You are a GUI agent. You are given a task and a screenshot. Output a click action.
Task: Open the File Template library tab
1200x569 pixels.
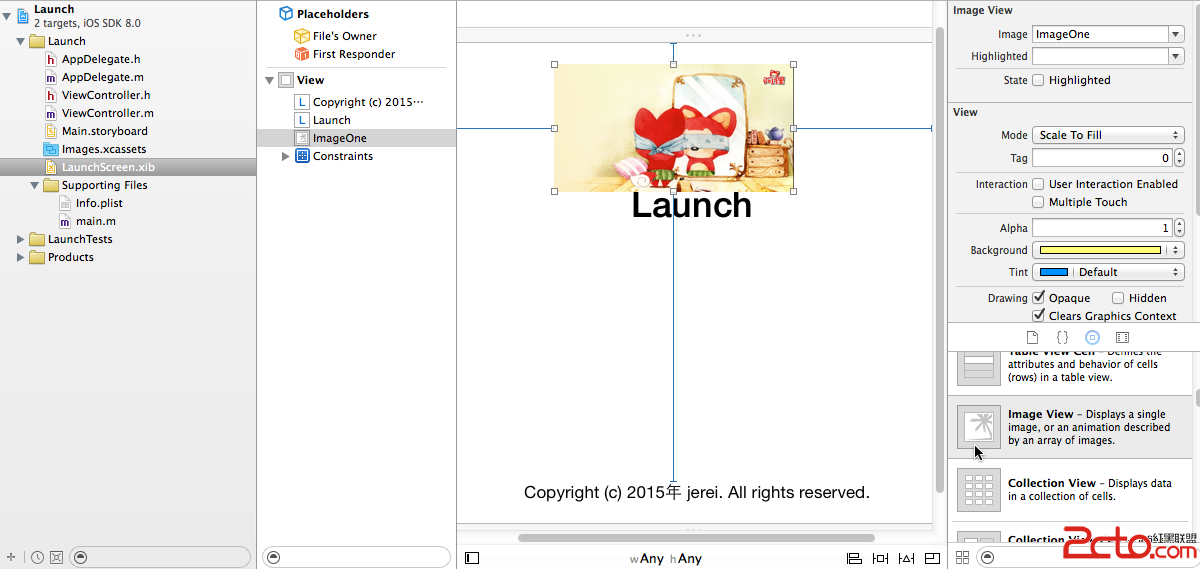[x=1033, y=338]
